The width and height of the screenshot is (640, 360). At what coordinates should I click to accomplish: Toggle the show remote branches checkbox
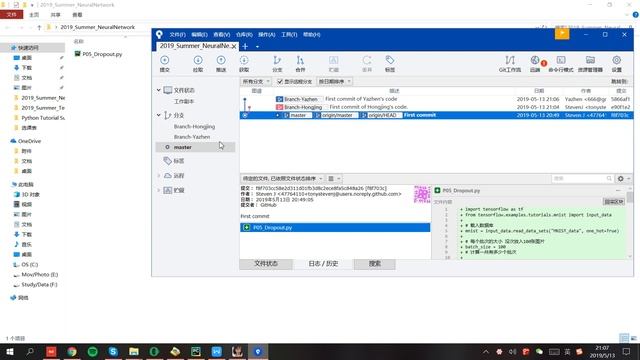coord(280,82)
